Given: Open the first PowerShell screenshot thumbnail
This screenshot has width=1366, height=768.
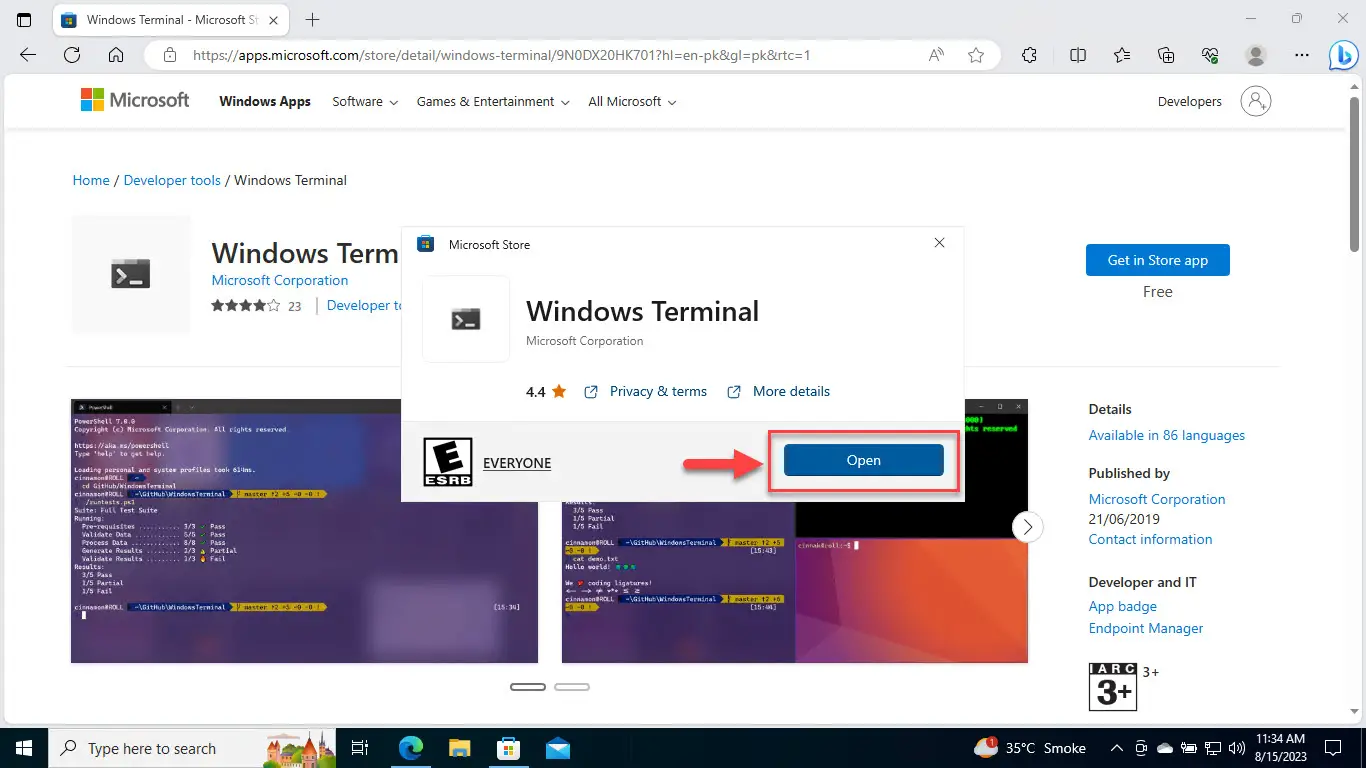Looking at the screenshot, I should click(304, 531).
